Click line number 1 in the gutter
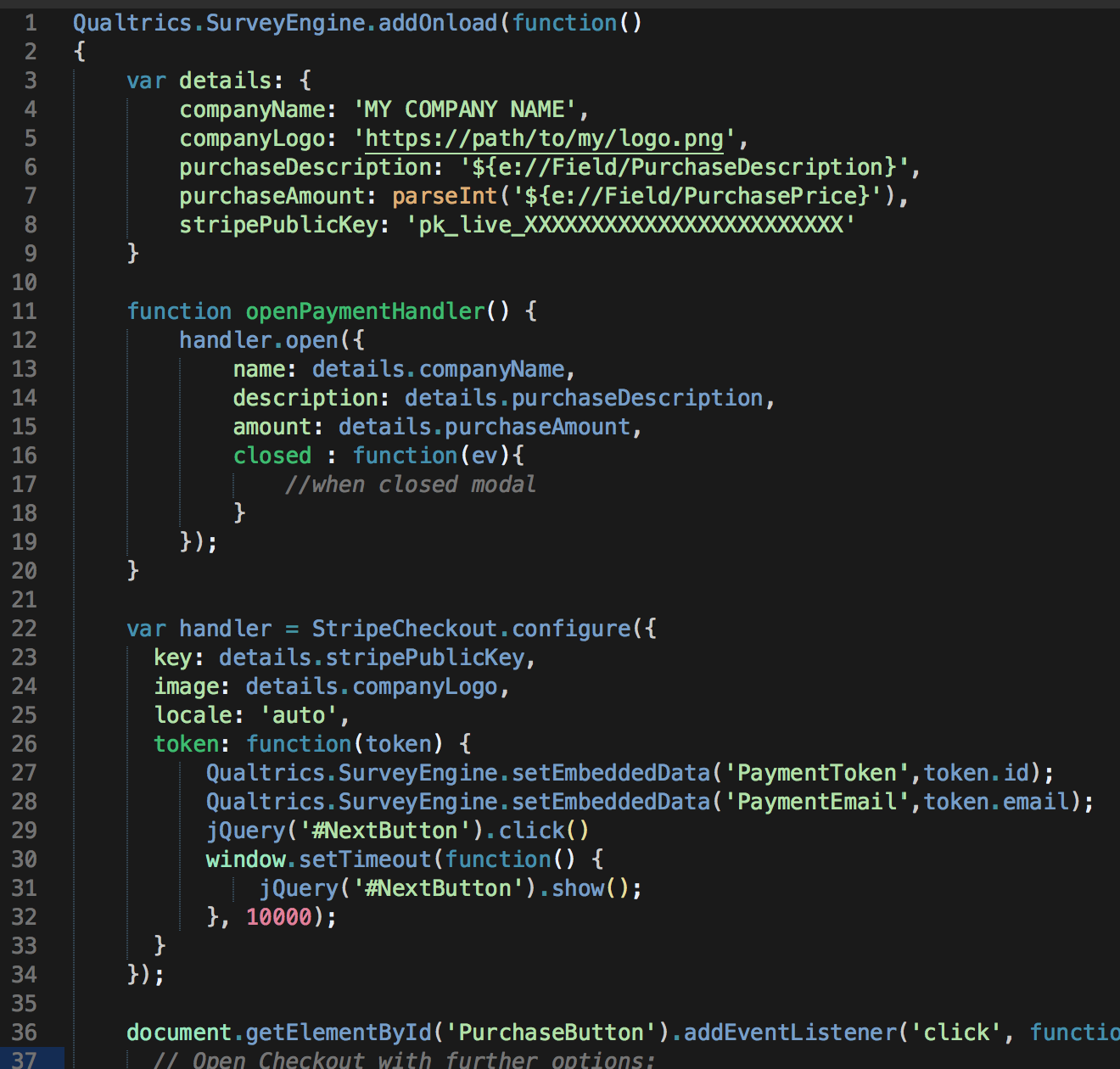The width and height of the screenshot is (1120, 1069). [31, 23]
